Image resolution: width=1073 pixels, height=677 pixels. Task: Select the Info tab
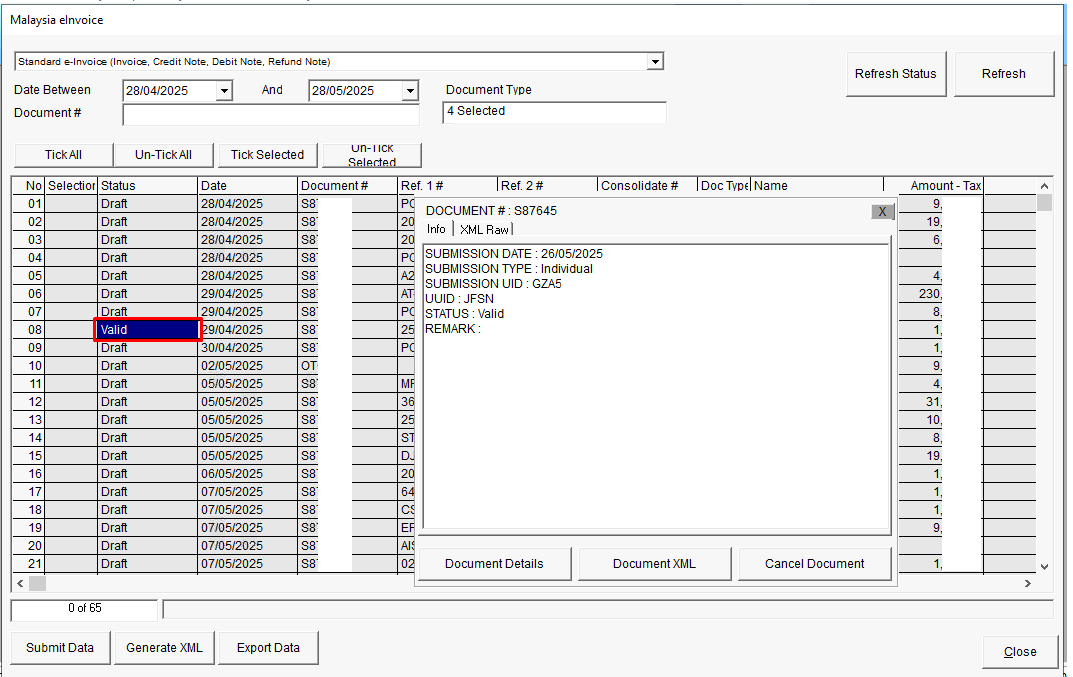point(436,229)
